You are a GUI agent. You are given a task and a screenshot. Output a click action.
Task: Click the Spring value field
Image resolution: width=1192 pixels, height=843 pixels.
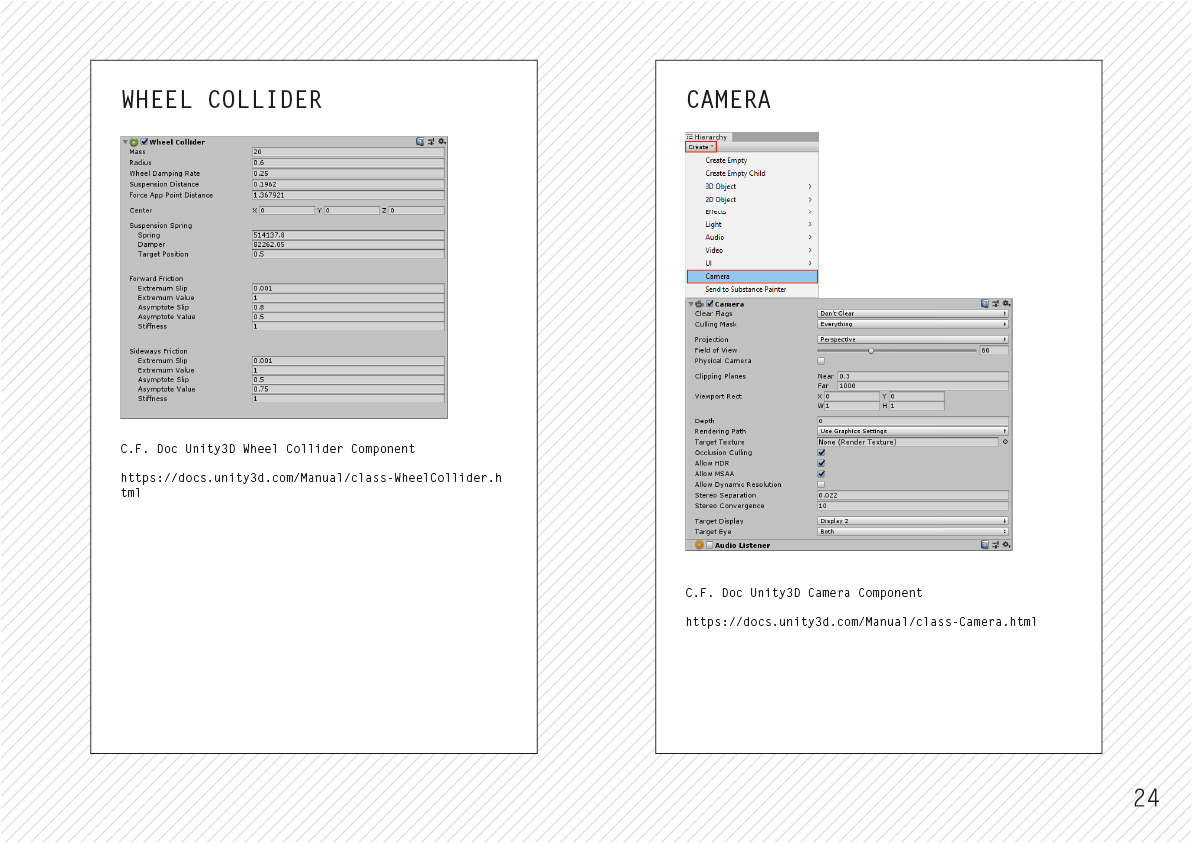point(348,235)
